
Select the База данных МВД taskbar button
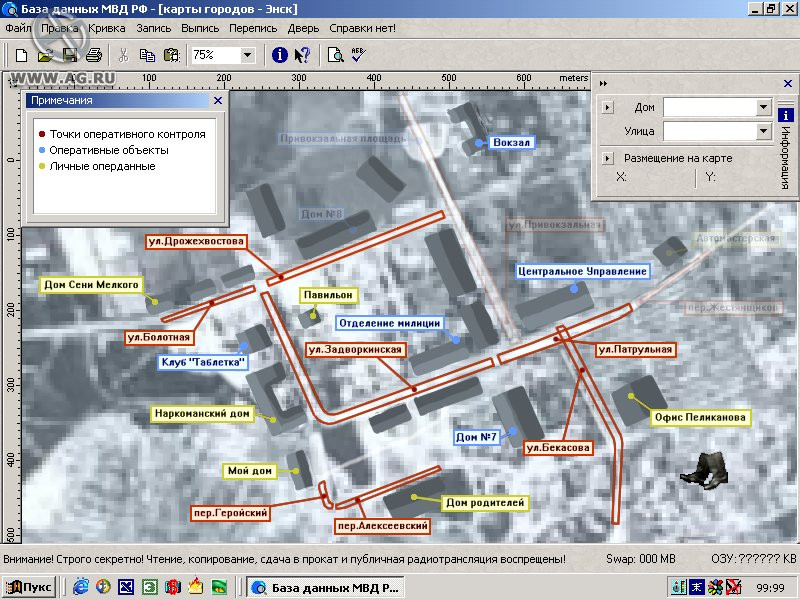326,587
